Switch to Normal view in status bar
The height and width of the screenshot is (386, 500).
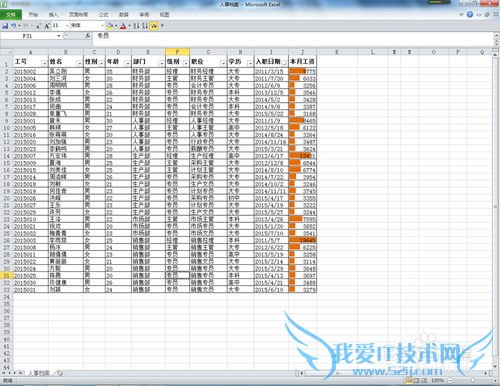point(408,380)
